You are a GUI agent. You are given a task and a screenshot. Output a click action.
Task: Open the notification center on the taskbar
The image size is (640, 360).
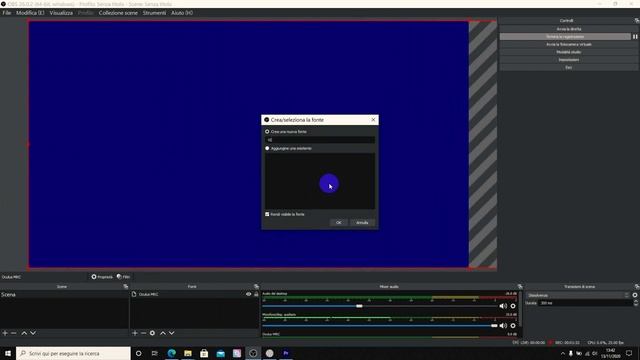tap(629, 353)
